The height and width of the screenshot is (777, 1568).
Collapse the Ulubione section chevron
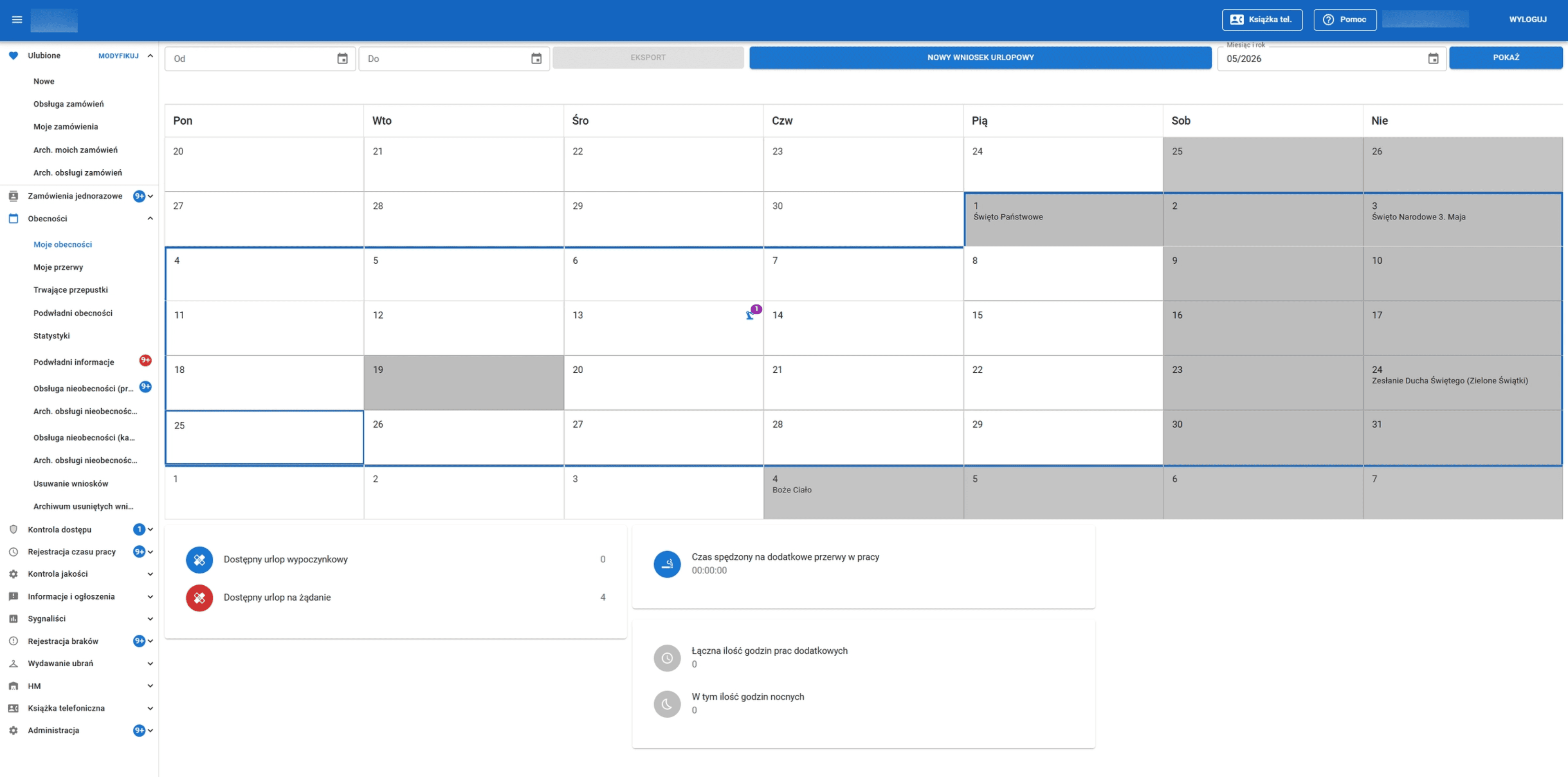point(151,55)
